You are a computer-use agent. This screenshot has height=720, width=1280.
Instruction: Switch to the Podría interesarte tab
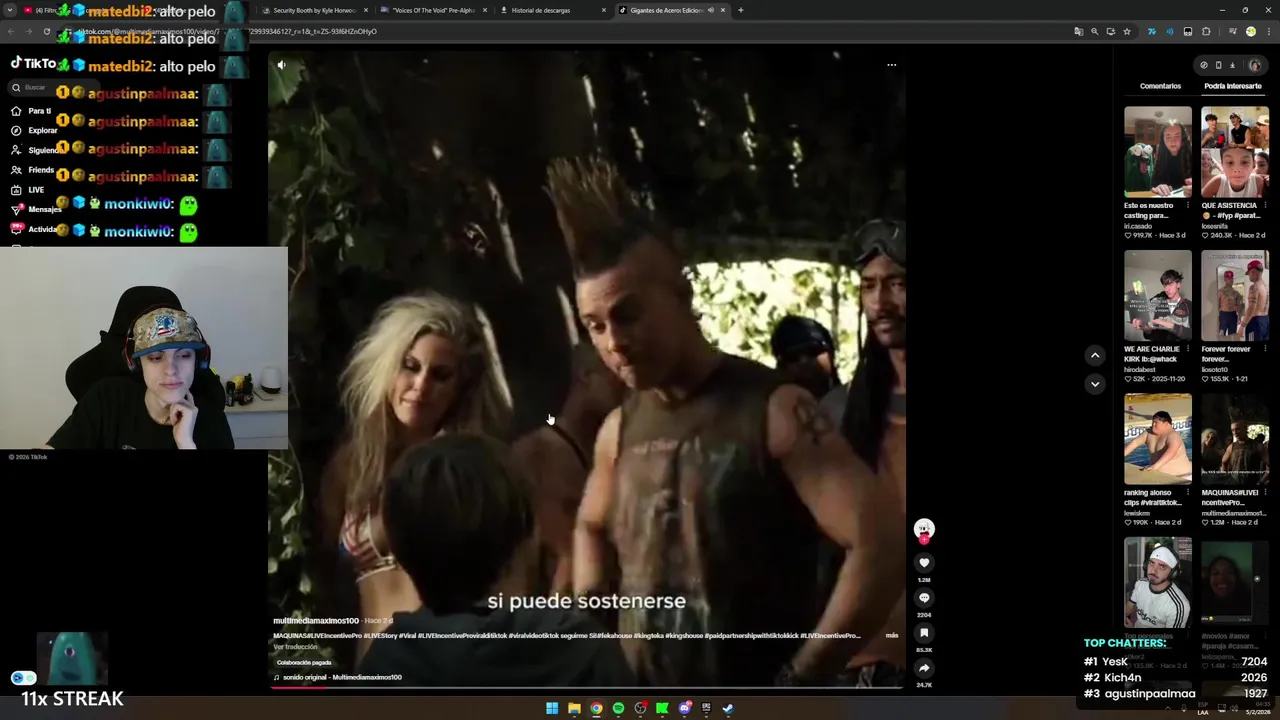(x=1232, y=86)
